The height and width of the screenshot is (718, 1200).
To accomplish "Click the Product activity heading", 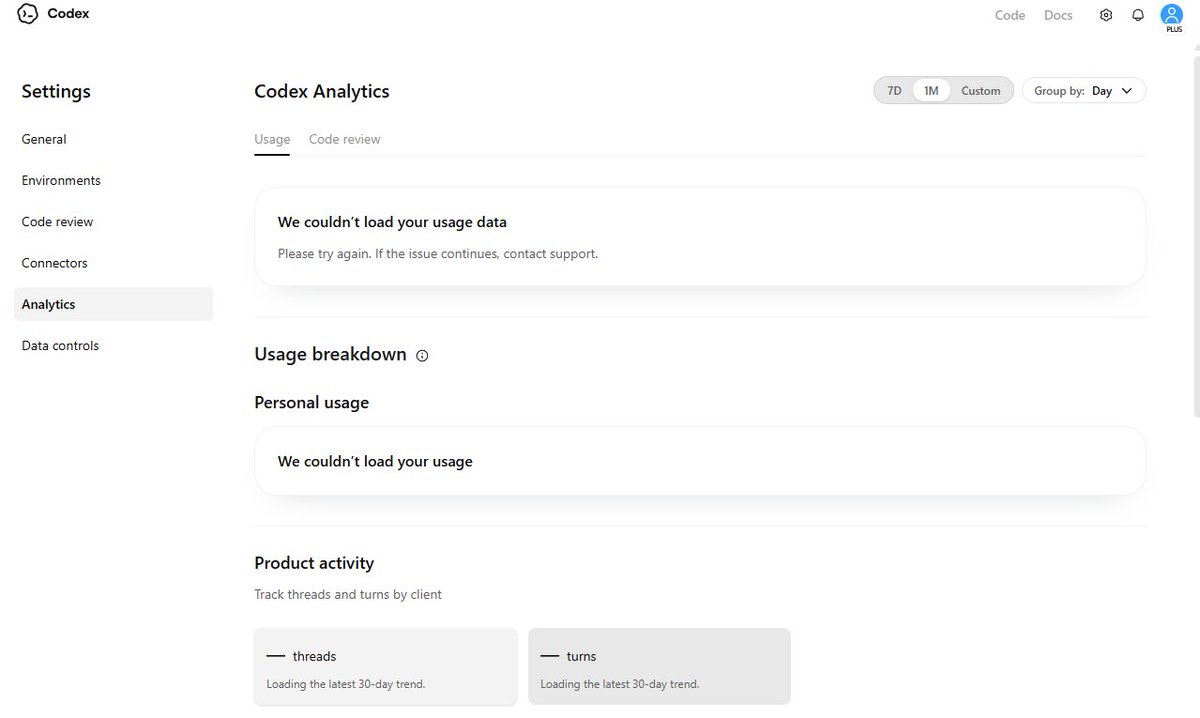I will [x=314, y=563].
